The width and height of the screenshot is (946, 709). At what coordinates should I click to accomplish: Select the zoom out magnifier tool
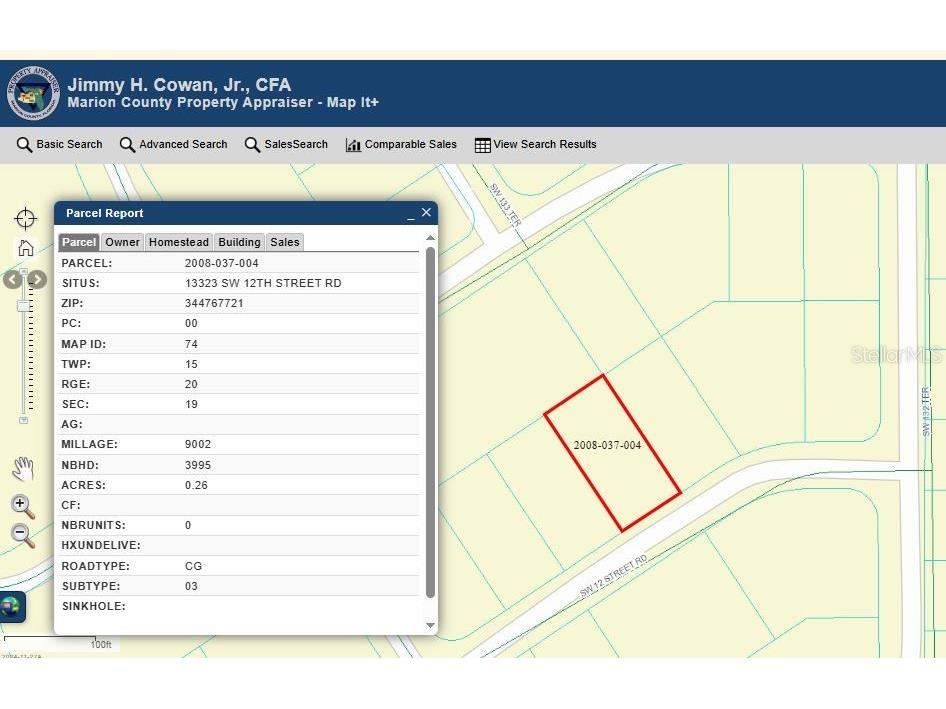click(x=23, y=535)
